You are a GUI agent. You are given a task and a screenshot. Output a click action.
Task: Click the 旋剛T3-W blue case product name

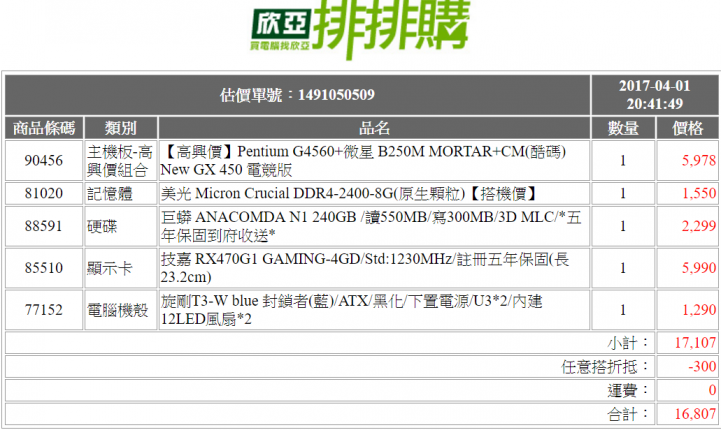click(x=351, y=310)
